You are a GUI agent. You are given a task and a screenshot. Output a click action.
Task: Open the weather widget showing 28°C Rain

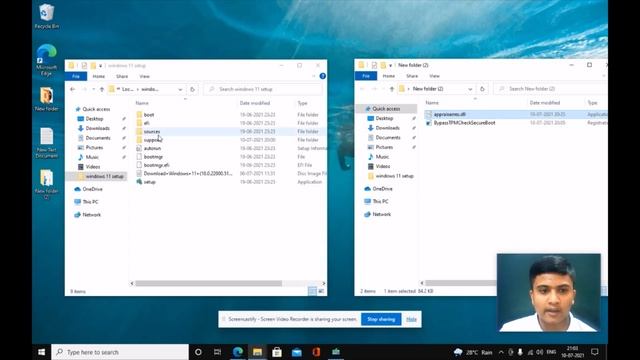pyautogui.click(x=473, y=352)
